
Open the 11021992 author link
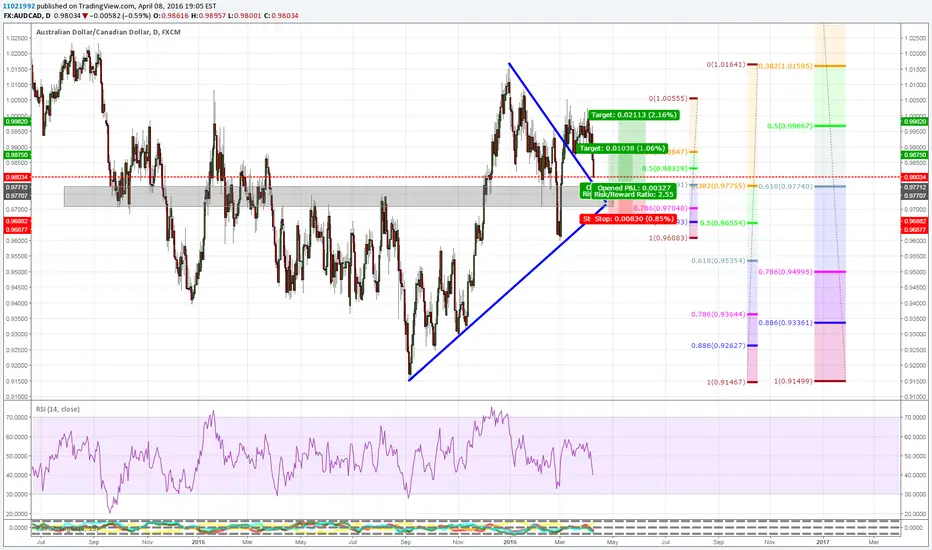tap(19, 6)
